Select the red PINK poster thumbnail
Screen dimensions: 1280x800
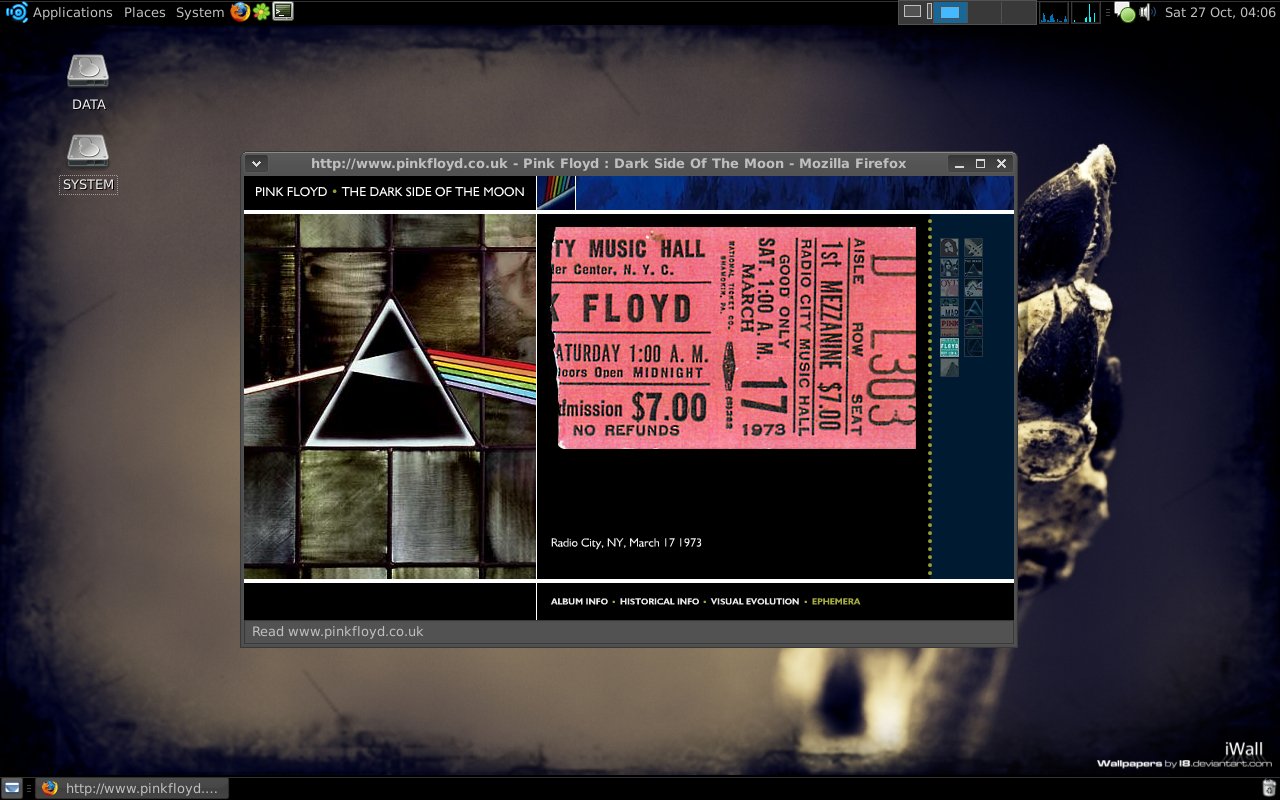(949, 327)
